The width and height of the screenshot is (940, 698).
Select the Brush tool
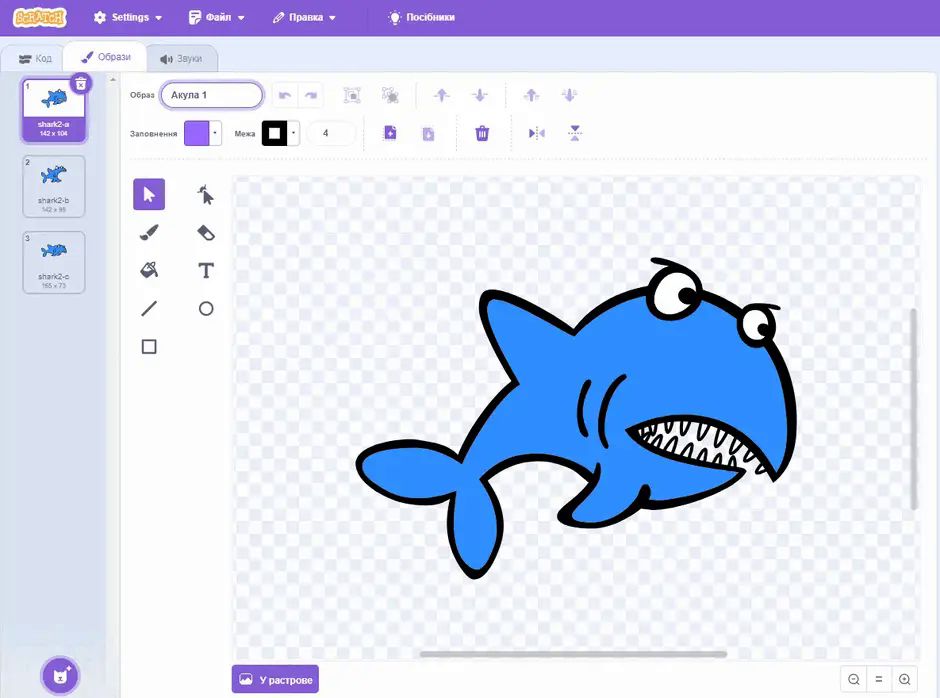tap(149, 233)
